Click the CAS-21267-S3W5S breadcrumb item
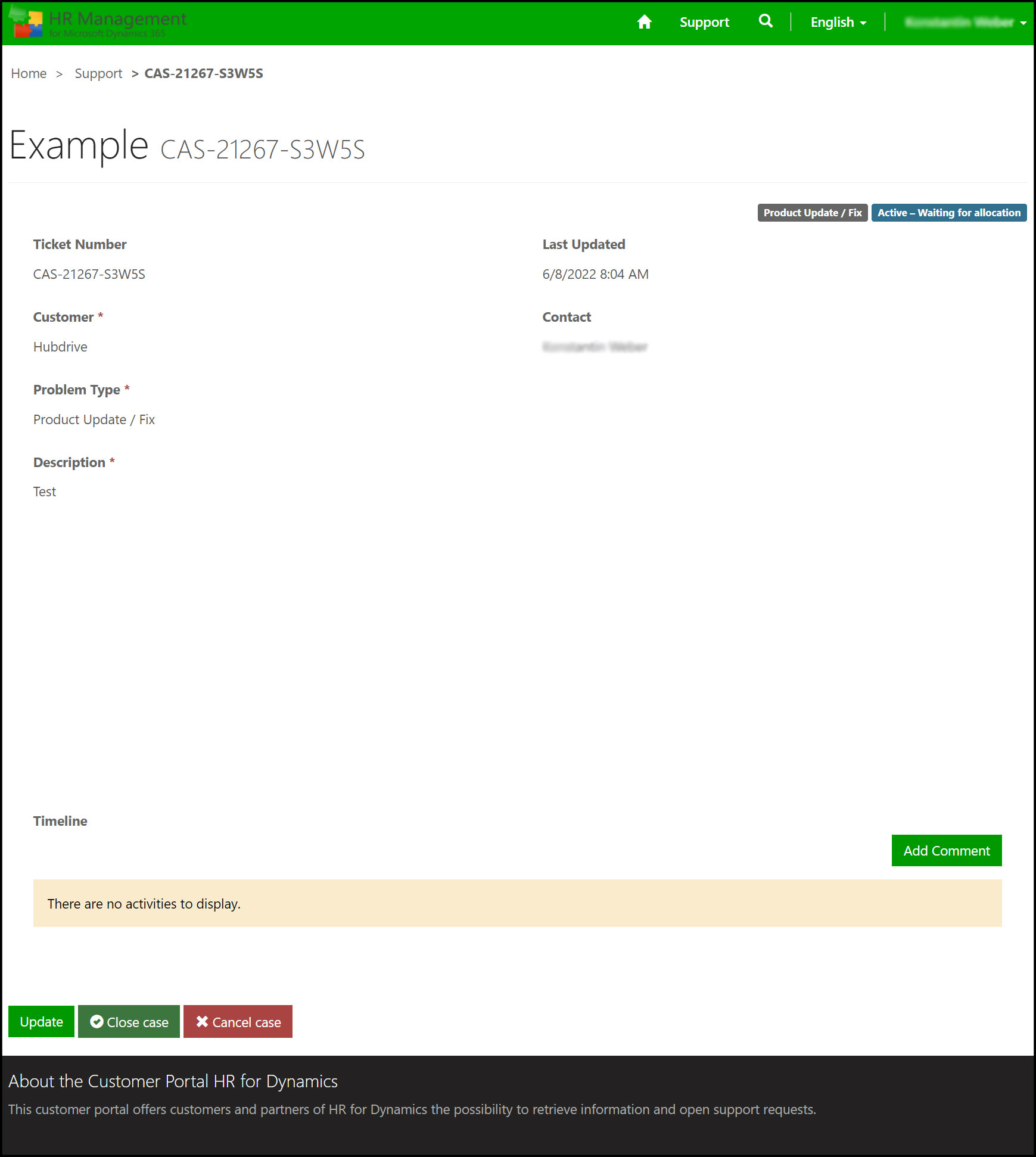 click(x=204, y=73)
